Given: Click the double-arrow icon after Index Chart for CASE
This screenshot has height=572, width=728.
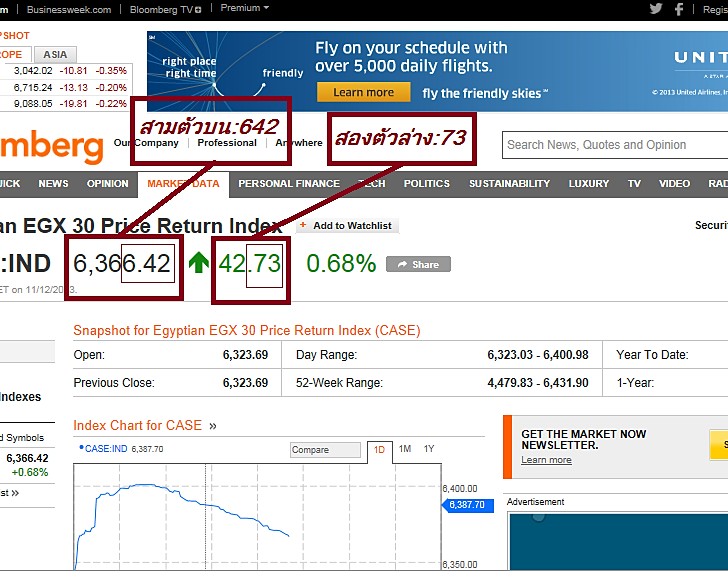Looking at the screenshot, I should [213, 426].
